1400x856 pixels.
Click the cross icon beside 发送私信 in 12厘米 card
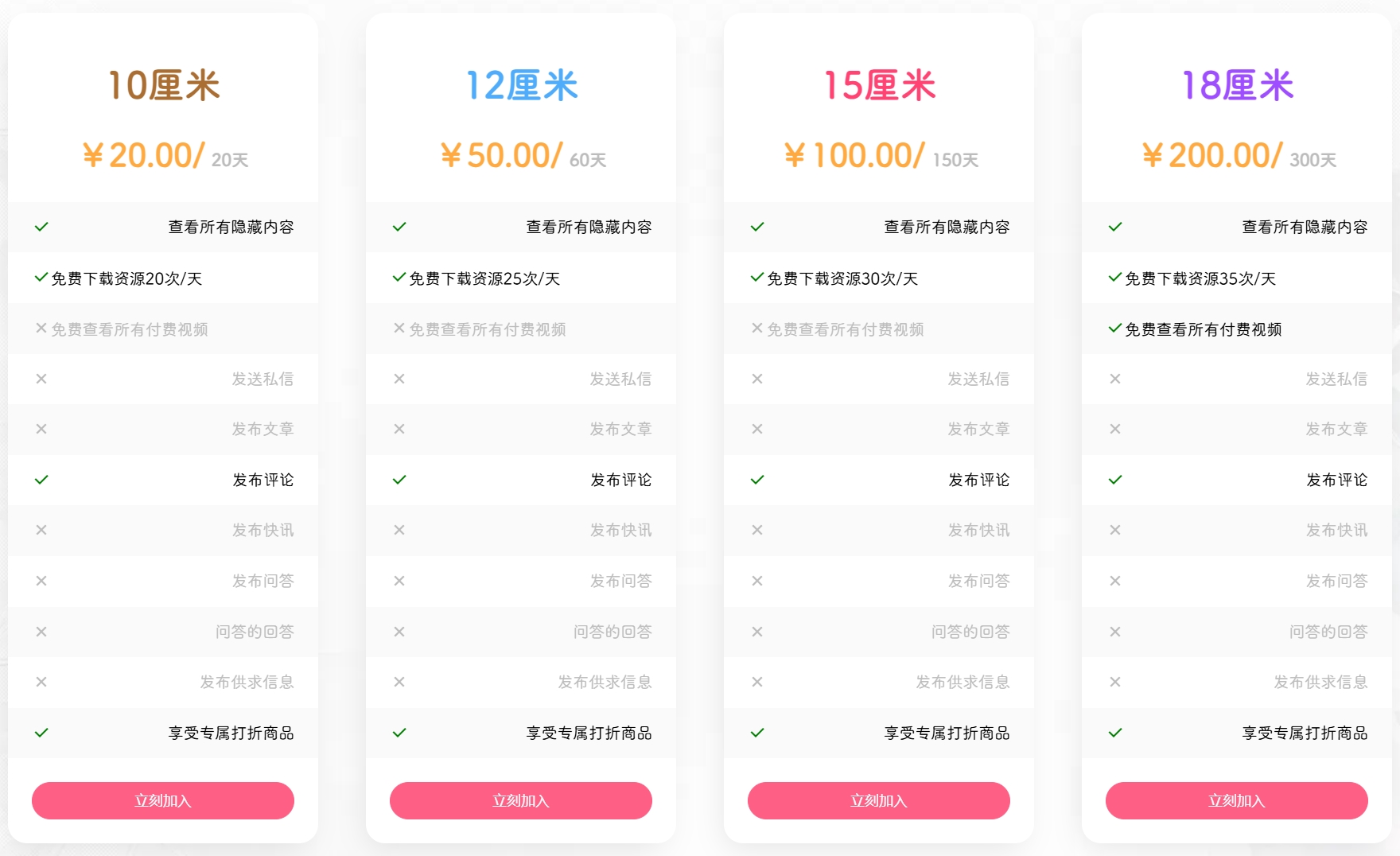click(x=399, y=379)
